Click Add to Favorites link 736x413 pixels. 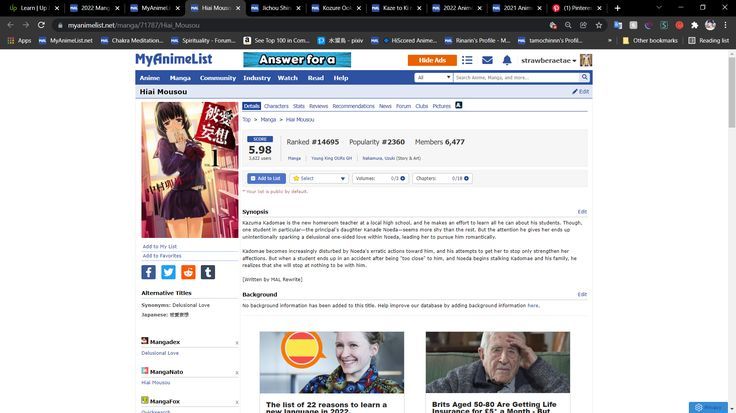pos(162,256)
